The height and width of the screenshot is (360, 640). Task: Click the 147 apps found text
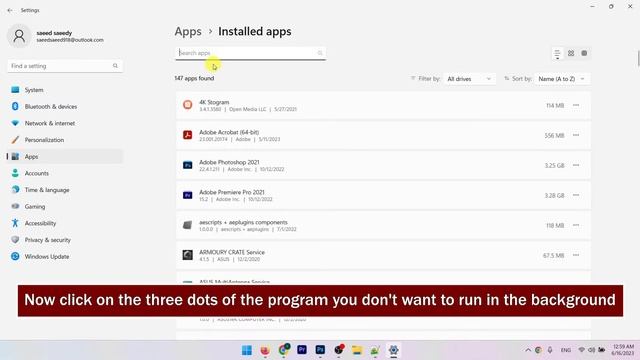coord(194,78)
